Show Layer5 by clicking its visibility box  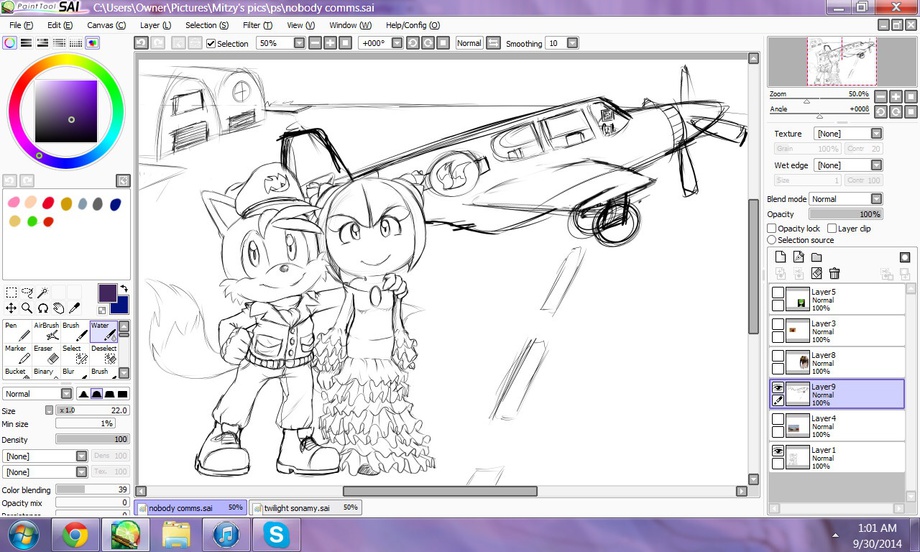point(778,292)
